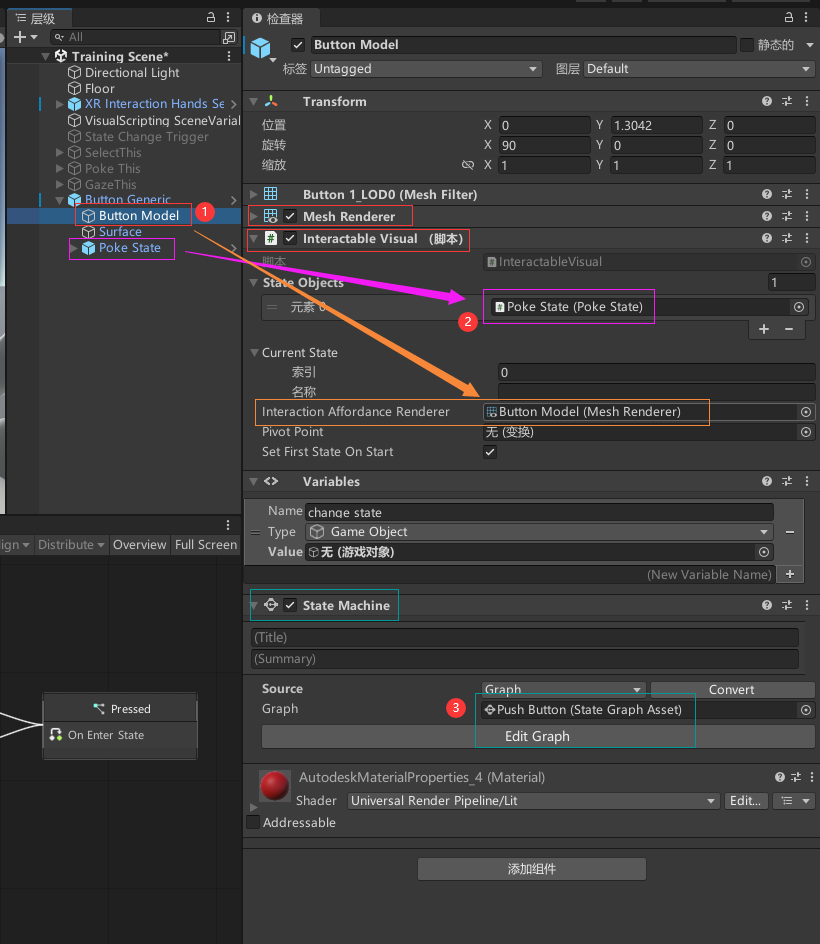The height and width of the screenshot is (944, 820).
Task: Click object picker for Interaction Affordance Renderer
Action: 805,412
